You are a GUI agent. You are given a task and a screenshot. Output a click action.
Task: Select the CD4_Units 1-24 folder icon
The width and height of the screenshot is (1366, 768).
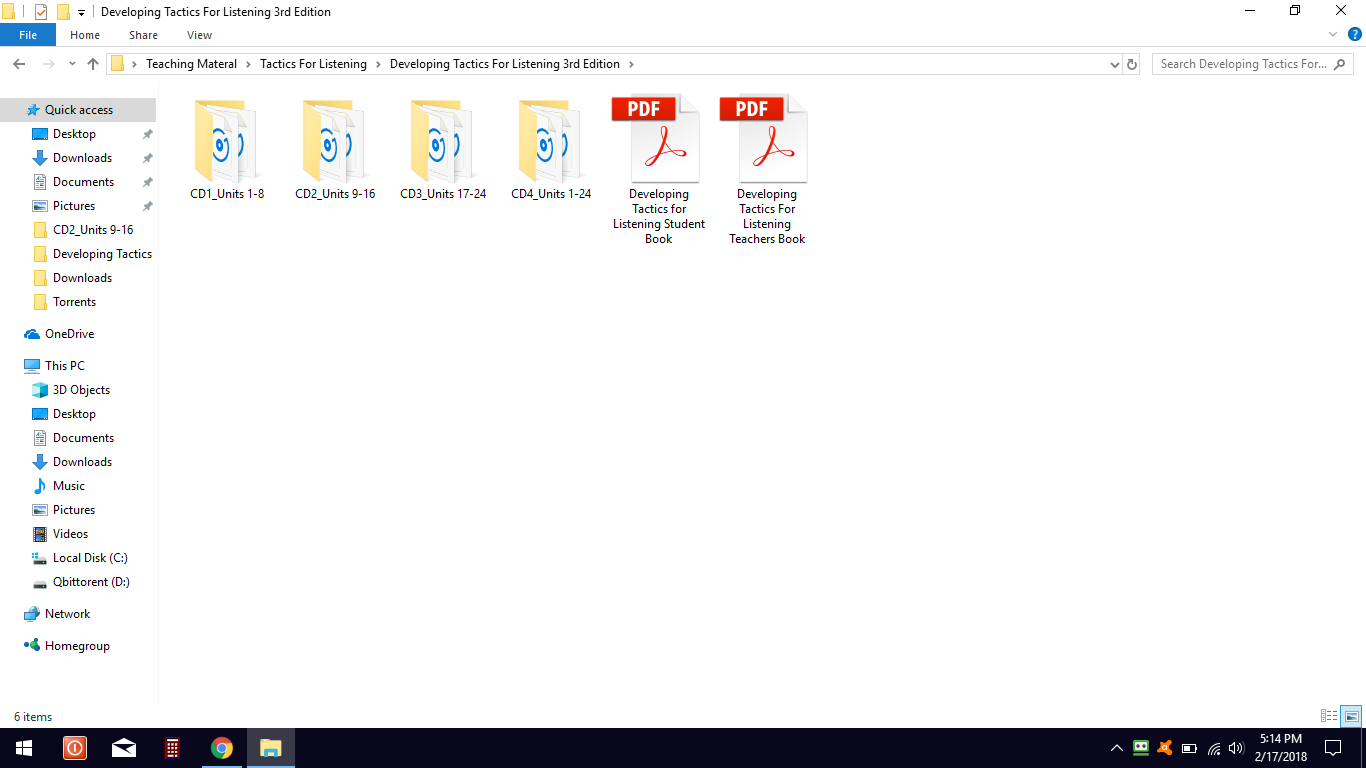pyautogui.click(x=550, y=140)
